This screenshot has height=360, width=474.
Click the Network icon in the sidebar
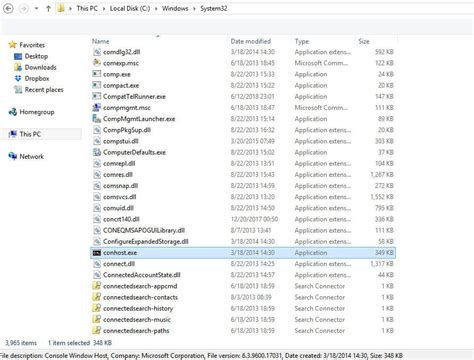tap(13, 156)
